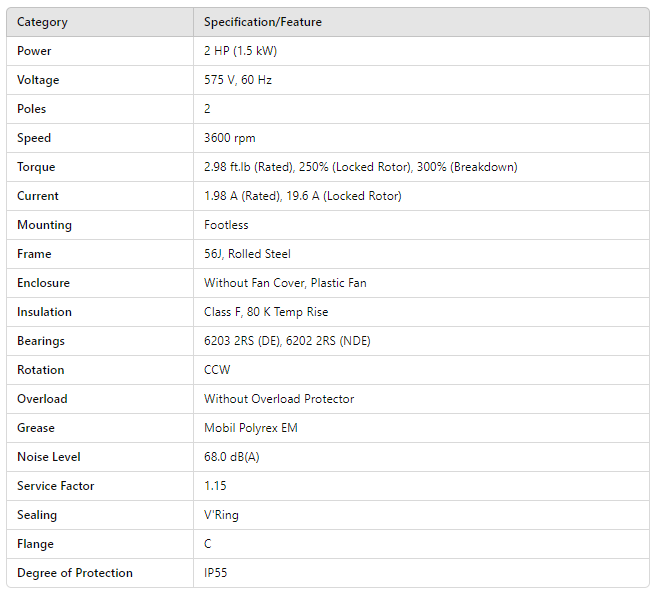Select the IP55 protection value
Image resolution: width=659 pixels, height=594 pixels.
(216, 573)
